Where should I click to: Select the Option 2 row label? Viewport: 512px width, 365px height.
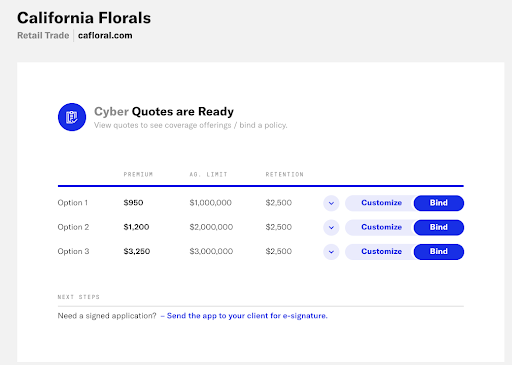pyautogui.click(x=73, y=227)
